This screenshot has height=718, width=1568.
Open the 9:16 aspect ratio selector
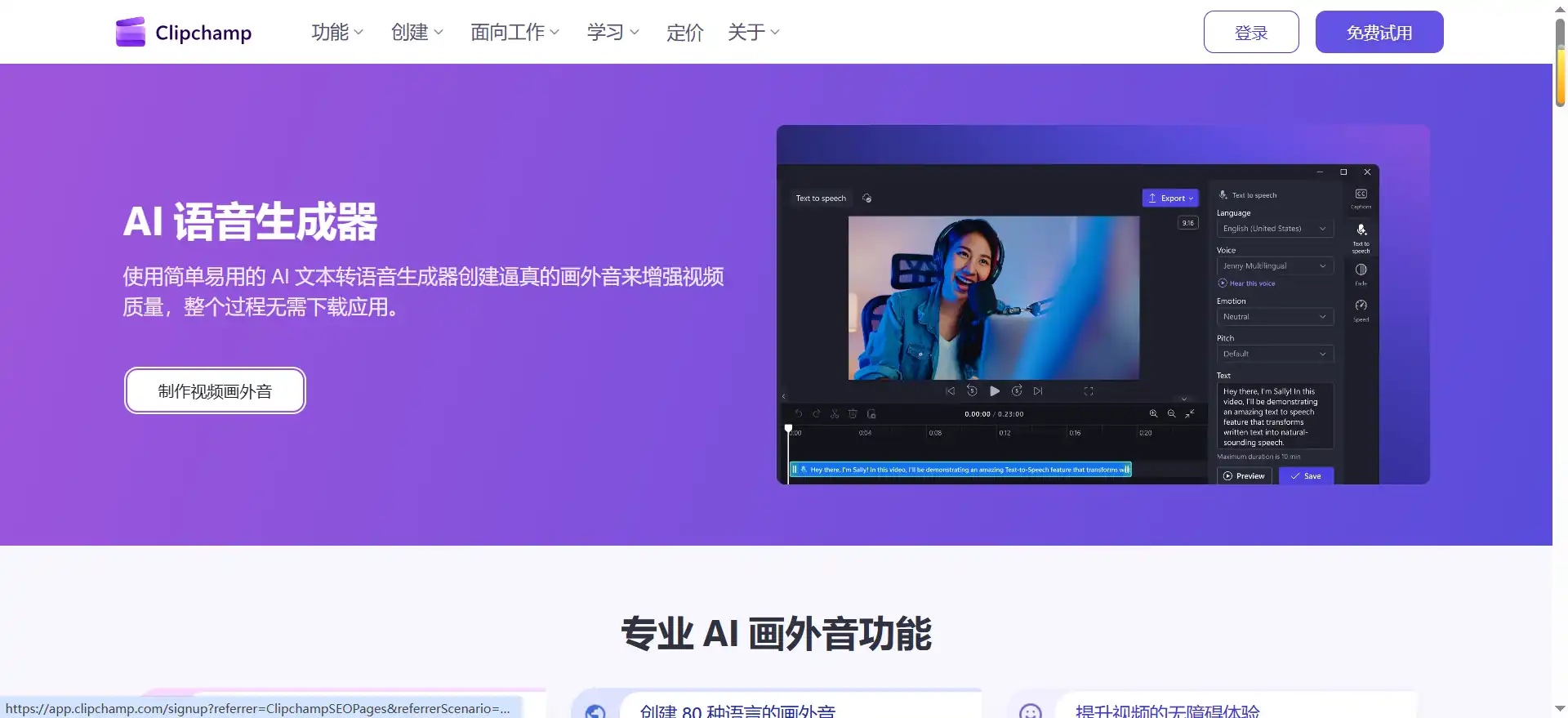tap(1187, 222)
